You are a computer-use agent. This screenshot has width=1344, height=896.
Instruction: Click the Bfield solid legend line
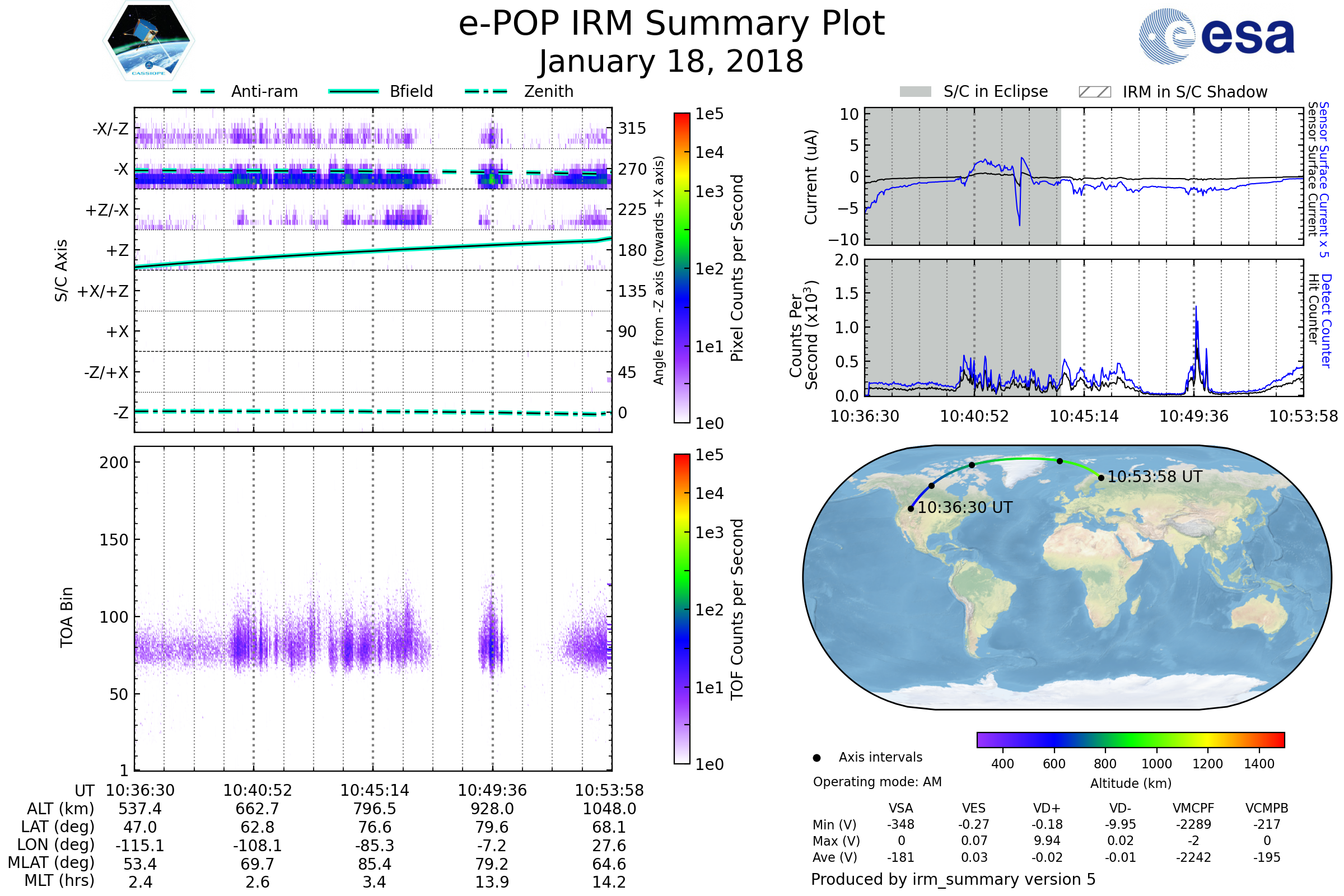[x=353, y=91]
